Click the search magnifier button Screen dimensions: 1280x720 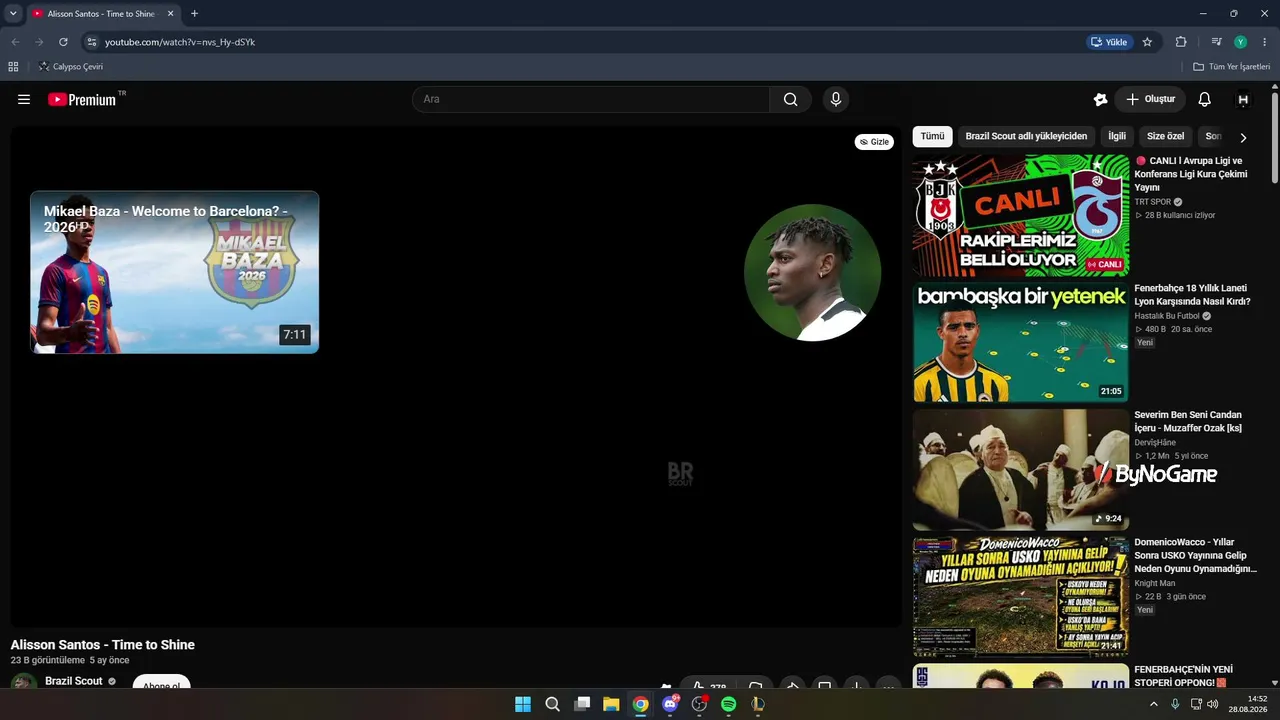tap(791, 99)
